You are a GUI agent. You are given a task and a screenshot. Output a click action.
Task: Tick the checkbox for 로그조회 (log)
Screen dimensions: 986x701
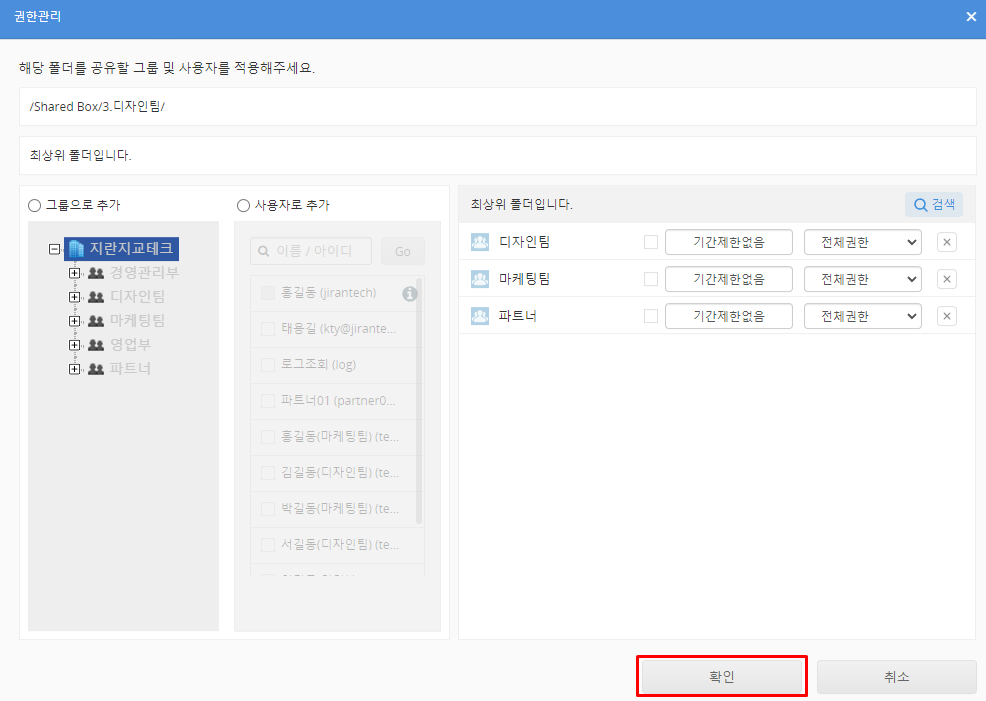click(268, 365)
